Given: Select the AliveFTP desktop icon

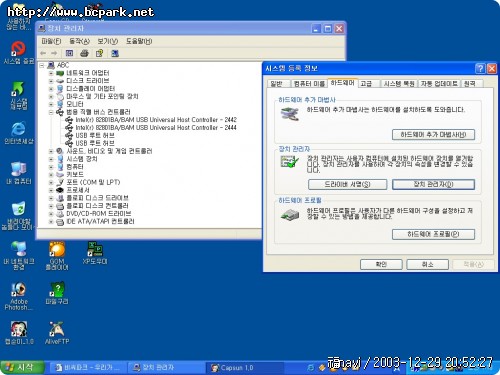Looking at the screenshot, I should (x=57, y=333).
